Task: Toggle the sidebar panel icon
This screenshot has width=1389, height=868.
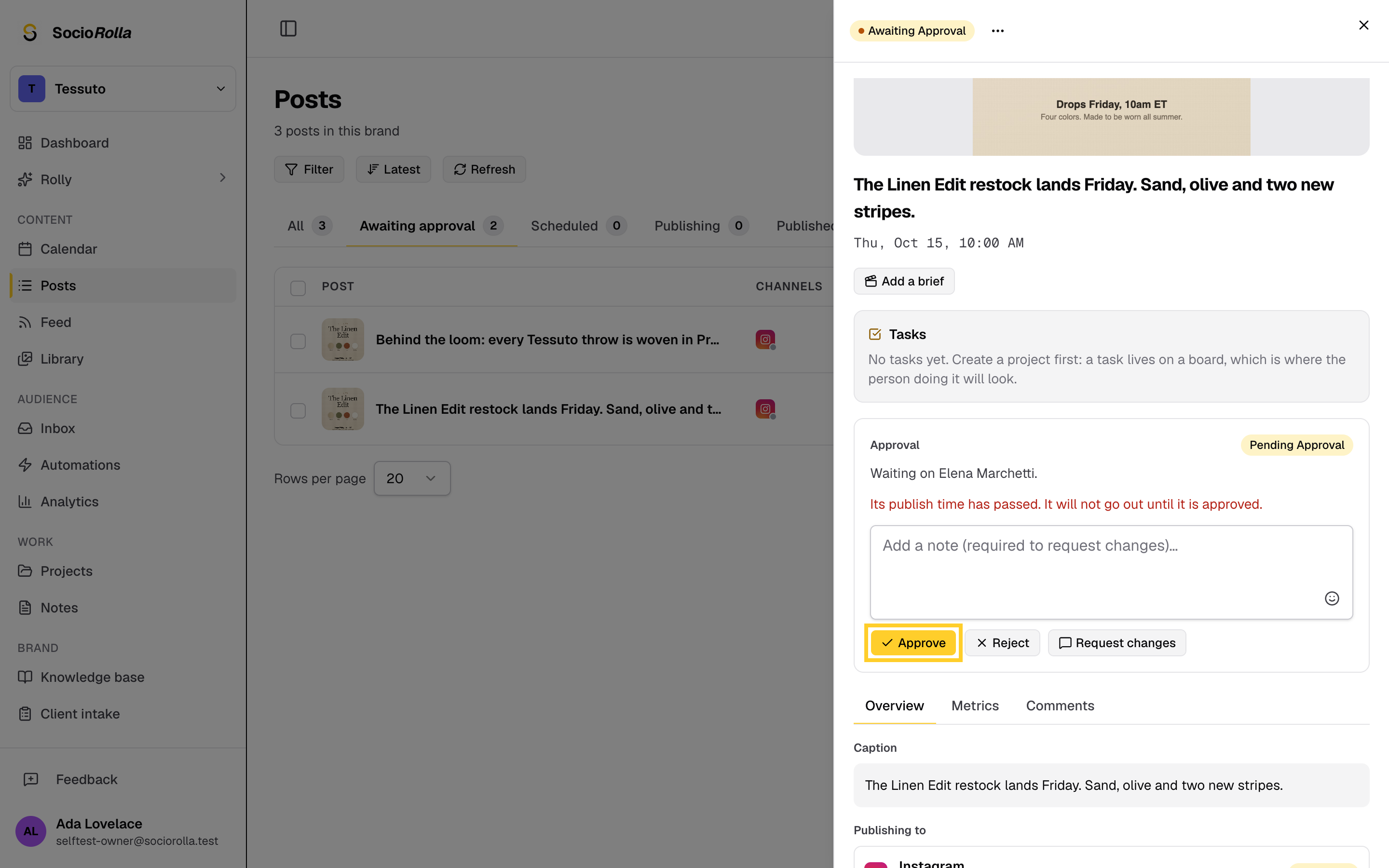Action: click(288, 28)
